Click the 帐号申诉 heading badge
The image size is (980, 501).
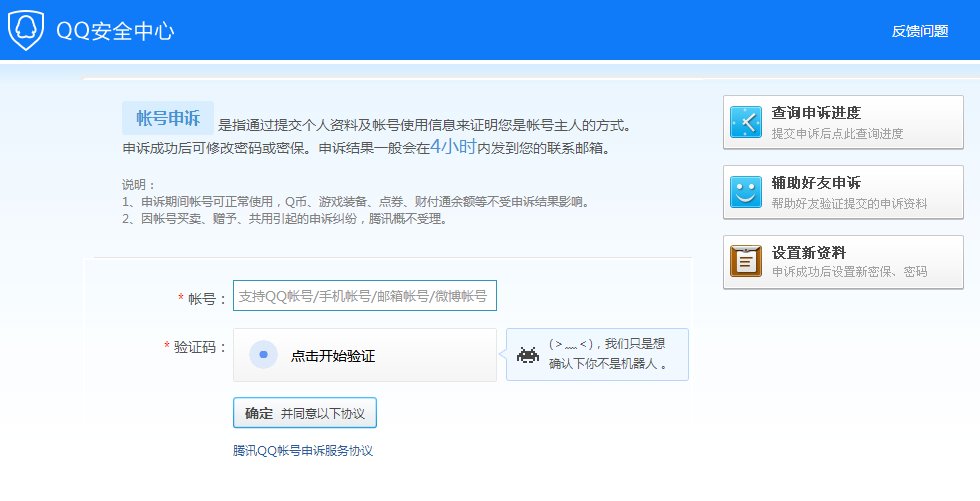click(168, 118)
